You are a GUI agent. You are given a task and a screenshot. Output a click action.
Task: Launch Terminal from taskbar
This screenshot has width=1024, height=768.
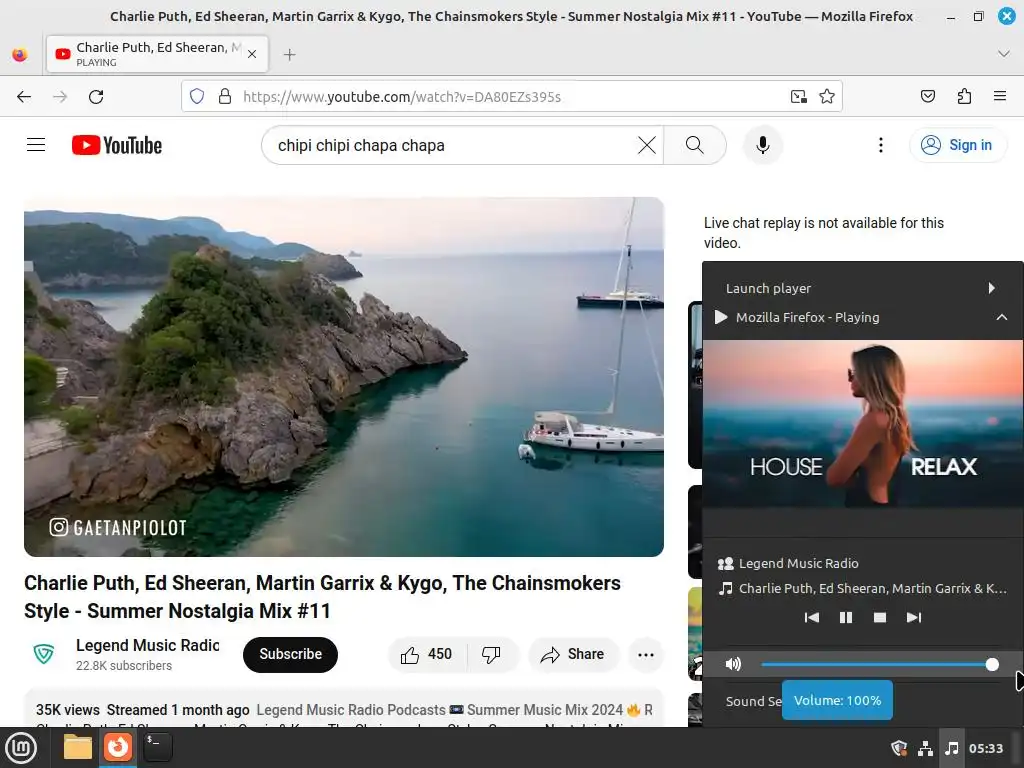click(157, 748)
